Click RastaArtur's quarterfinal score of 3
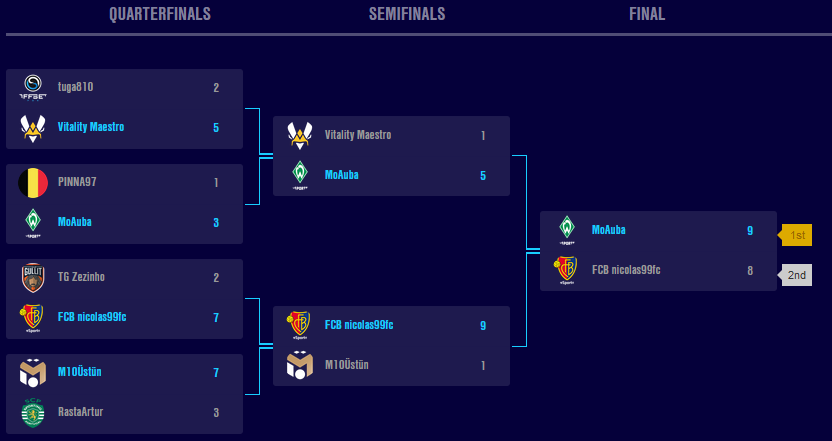The image size is (832, 441). (x=216, y=413)
